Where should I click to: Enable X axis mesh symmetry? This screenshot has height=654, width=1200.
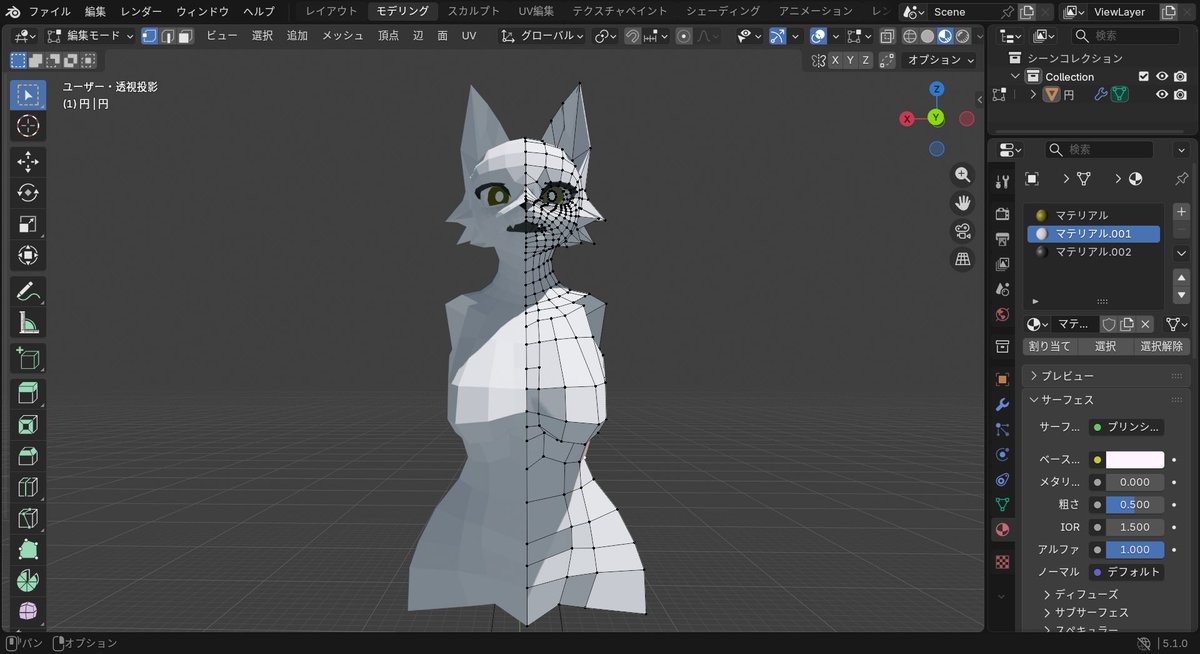(x=835, y=60)
